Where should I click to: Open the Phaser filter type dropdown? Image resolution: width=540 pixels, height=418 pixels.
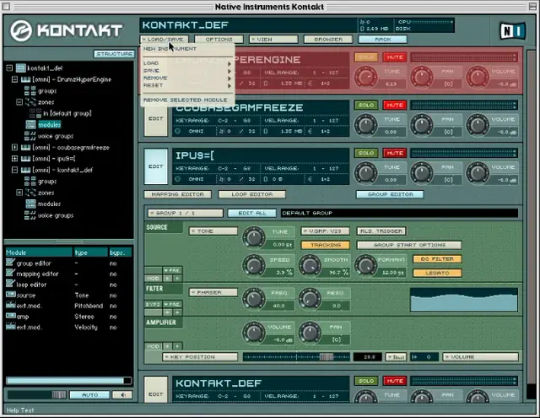(x=214, y=292)
